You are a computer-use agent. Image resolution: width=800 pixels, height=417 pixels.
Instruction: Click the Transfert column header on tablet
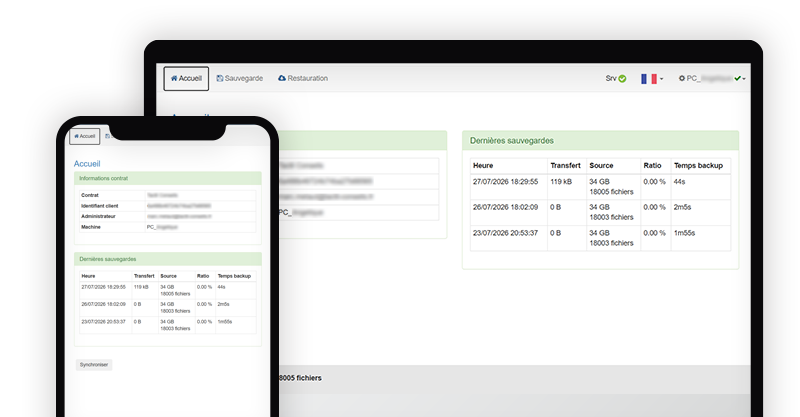point(565,165)
